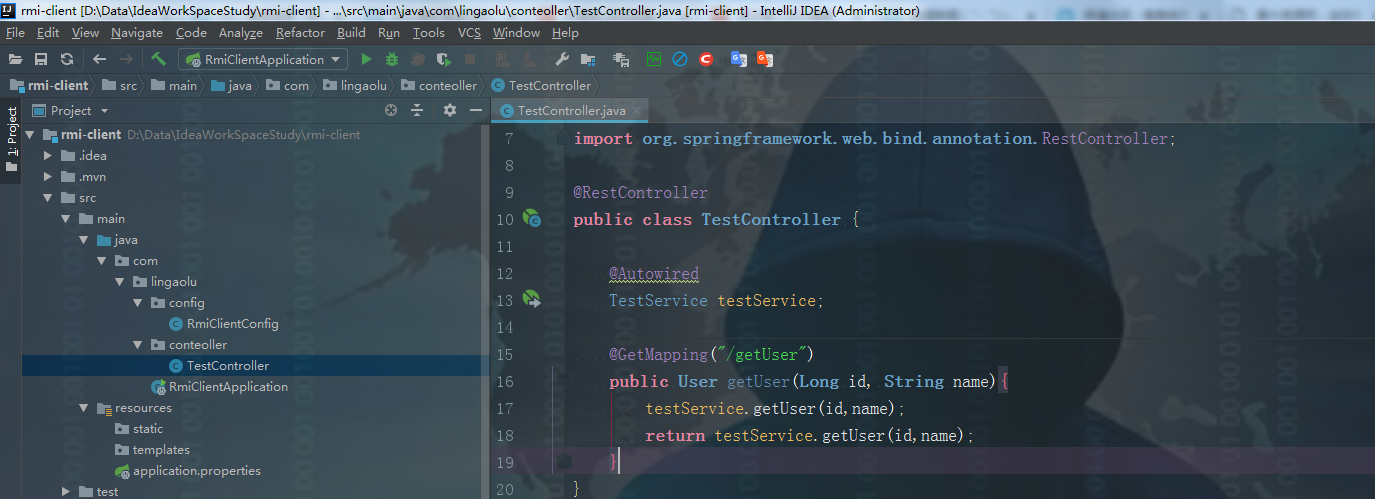Viewport: 1375px width, 499px height.
Task: Click the bean gutter icon on line 10
Action: click(x=532, y=219)
